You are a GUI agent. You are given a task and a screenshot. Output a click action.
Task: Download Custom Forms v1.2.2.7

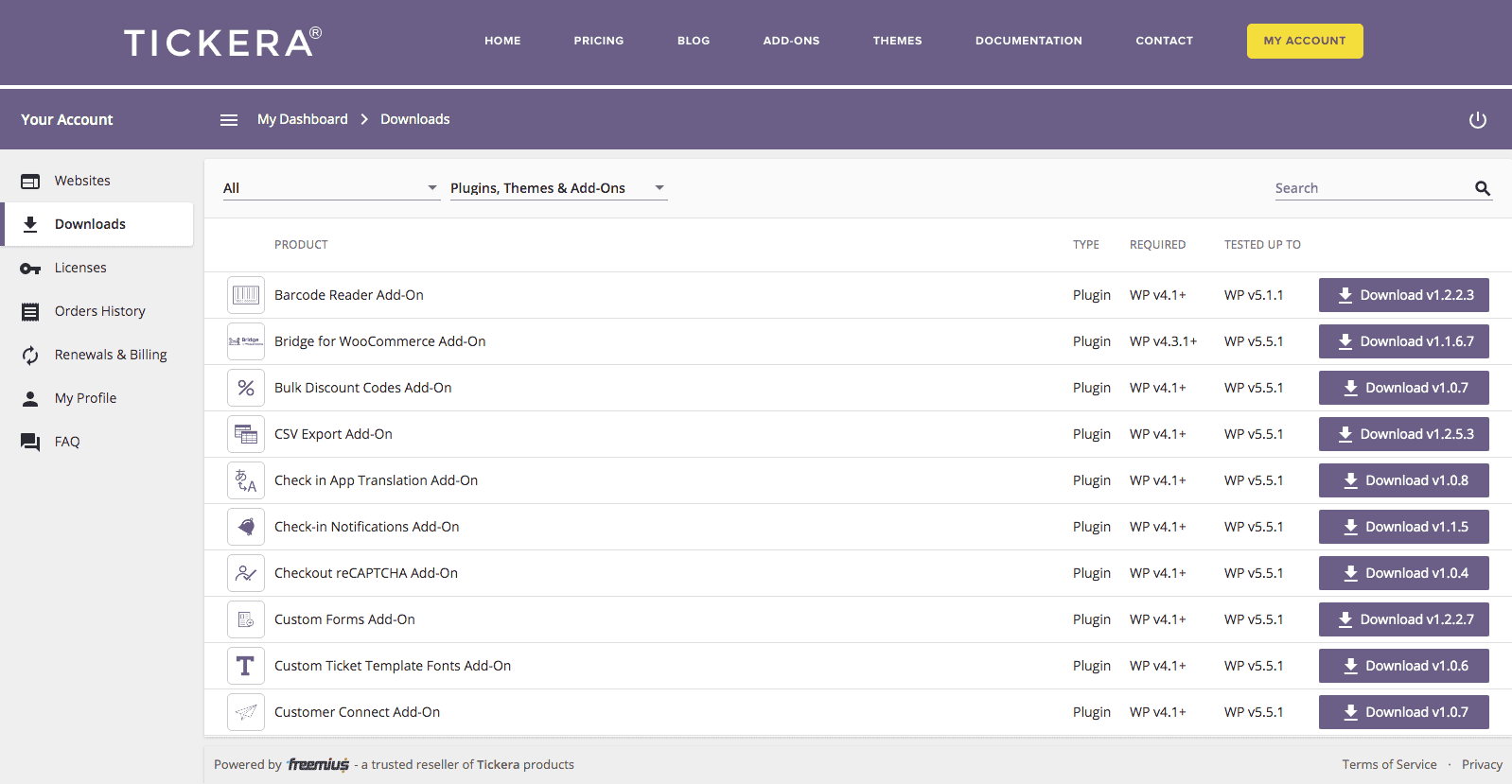(x=1404, y=619)
